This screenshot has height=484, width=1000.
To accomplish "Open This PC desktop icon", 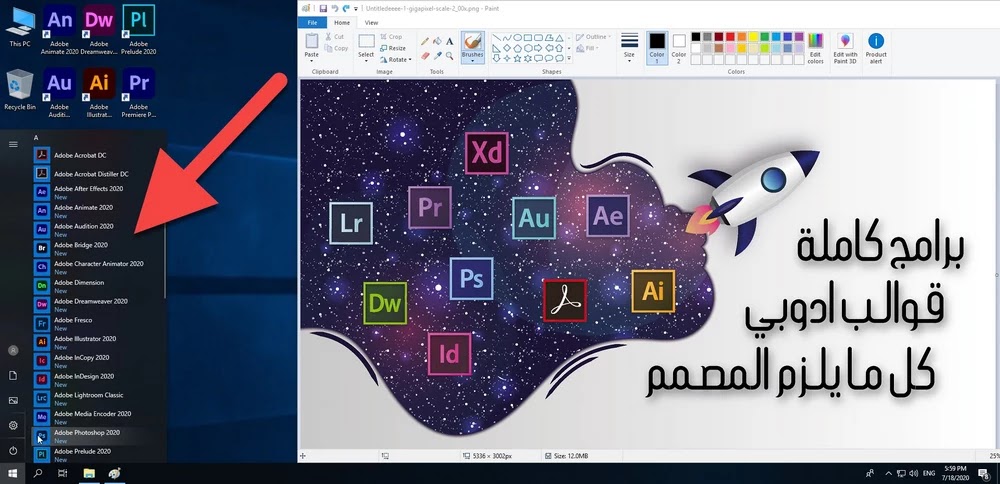I will pyautogui.click(x=20, y=27).
